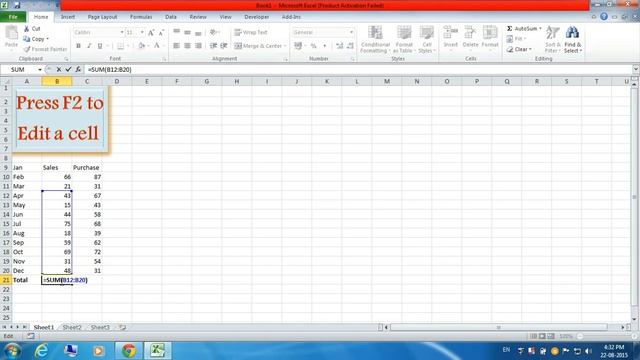Switch to the Page Layout tab
Image resolution: width=640 pixels, height=360 pixels.
click(102, 17)
